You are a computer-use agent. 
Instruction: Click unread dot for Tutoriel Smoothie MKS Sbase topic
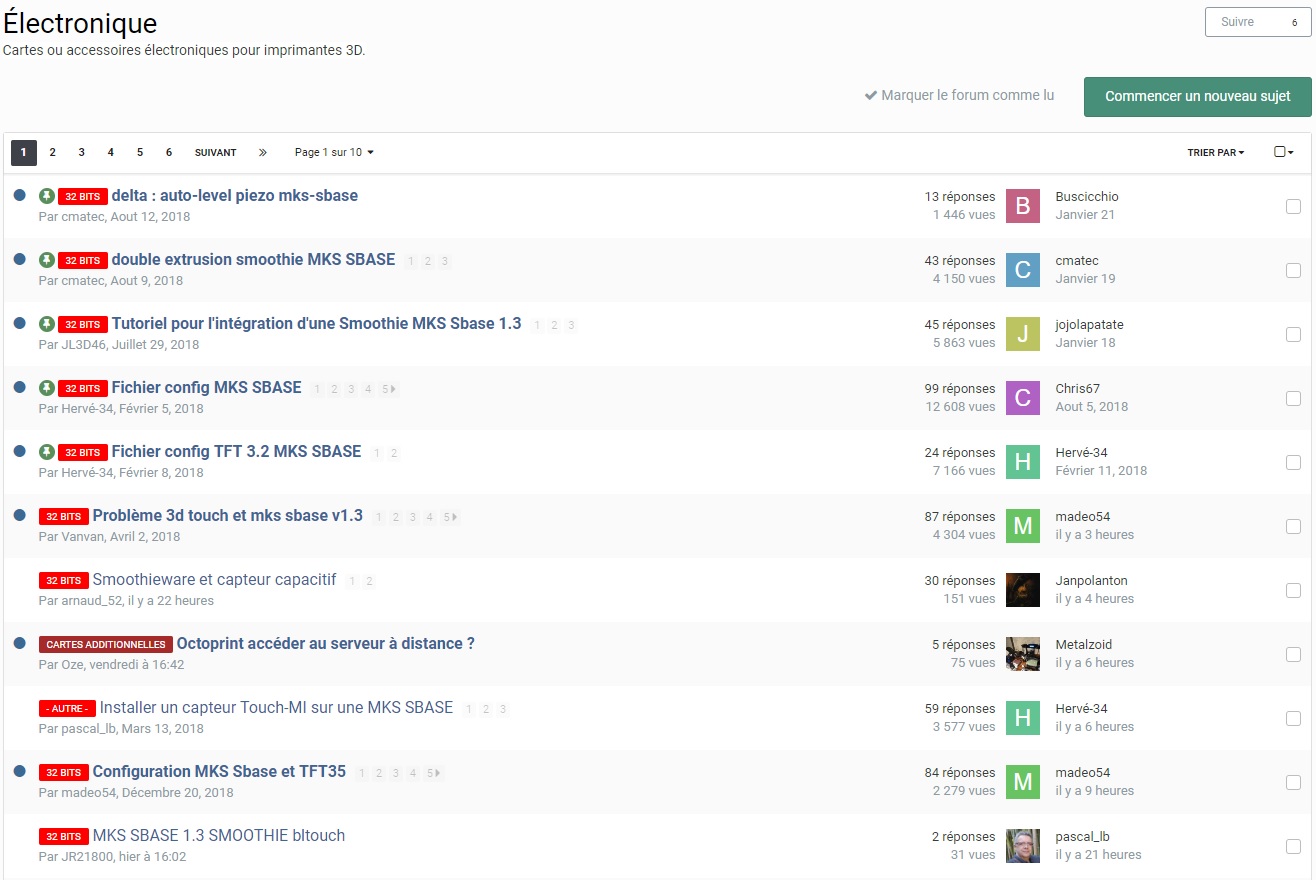(19, 323)
